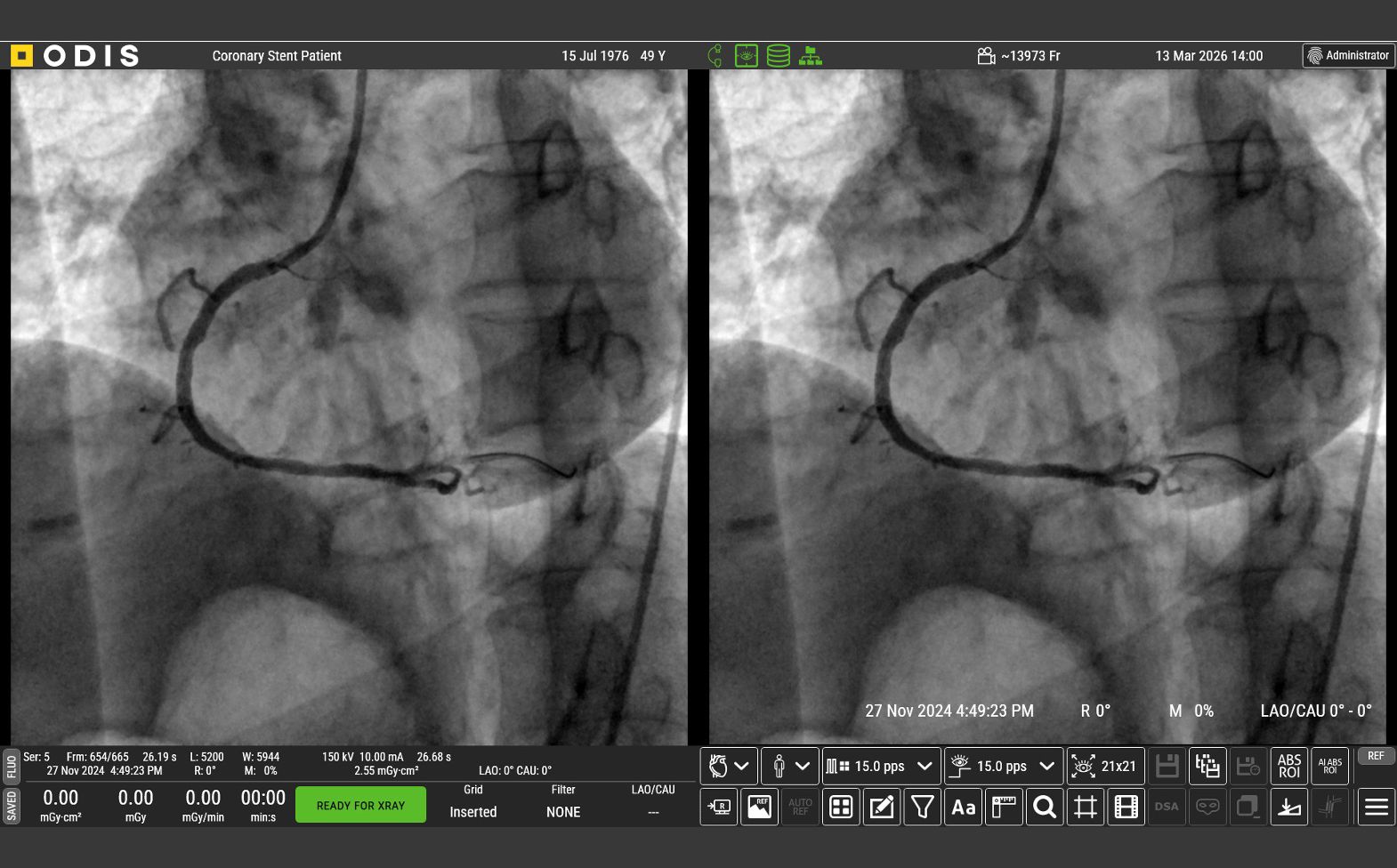This screenshot has width=1397, height=868.
Task: Select the left angiogram image panel
Action: click(x=349, y=407)
